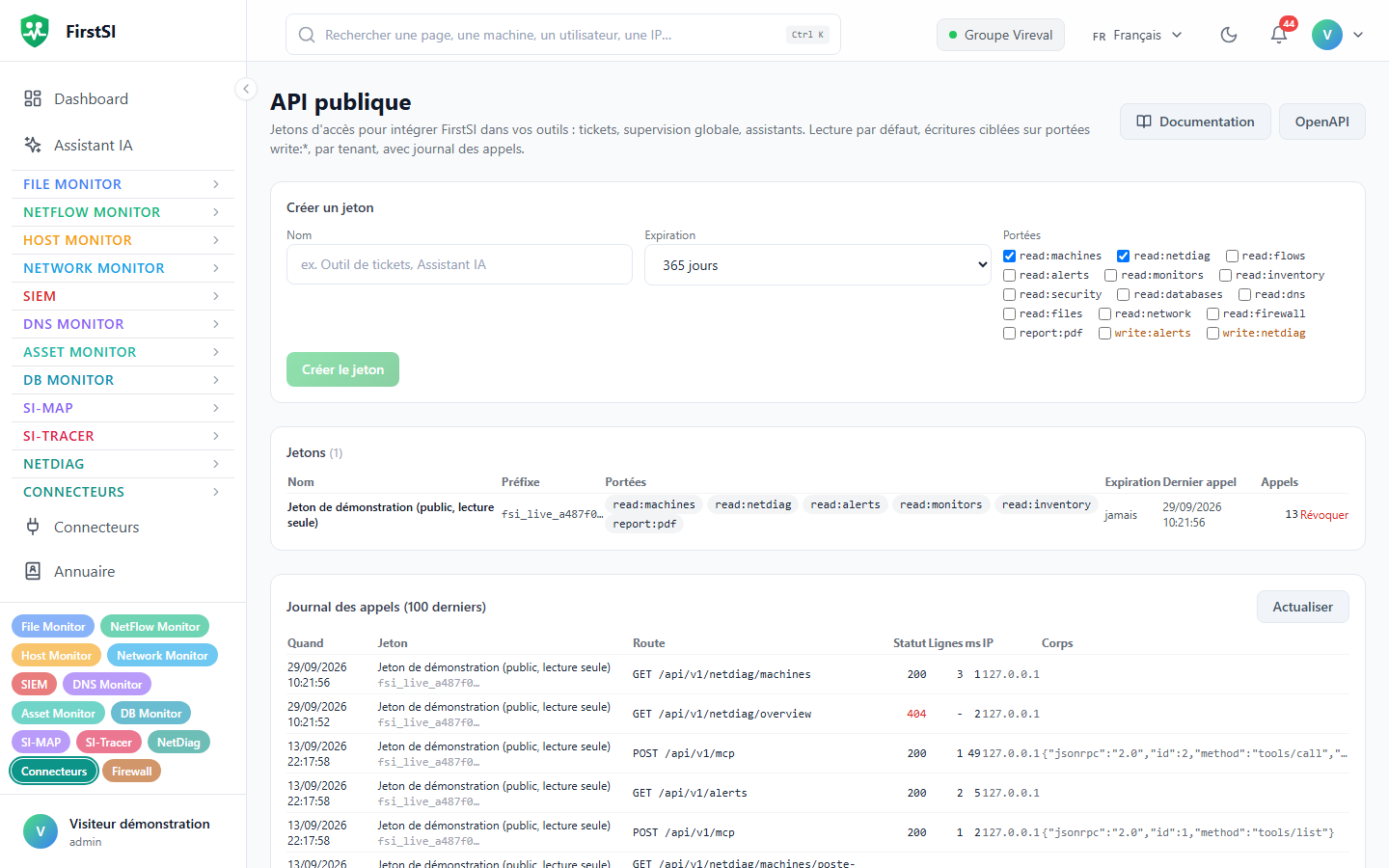Viewport: 1389px width, 868px height.
Task: Switch to the NetFlow Monitor pill
Action: click(x=155, y=626)
